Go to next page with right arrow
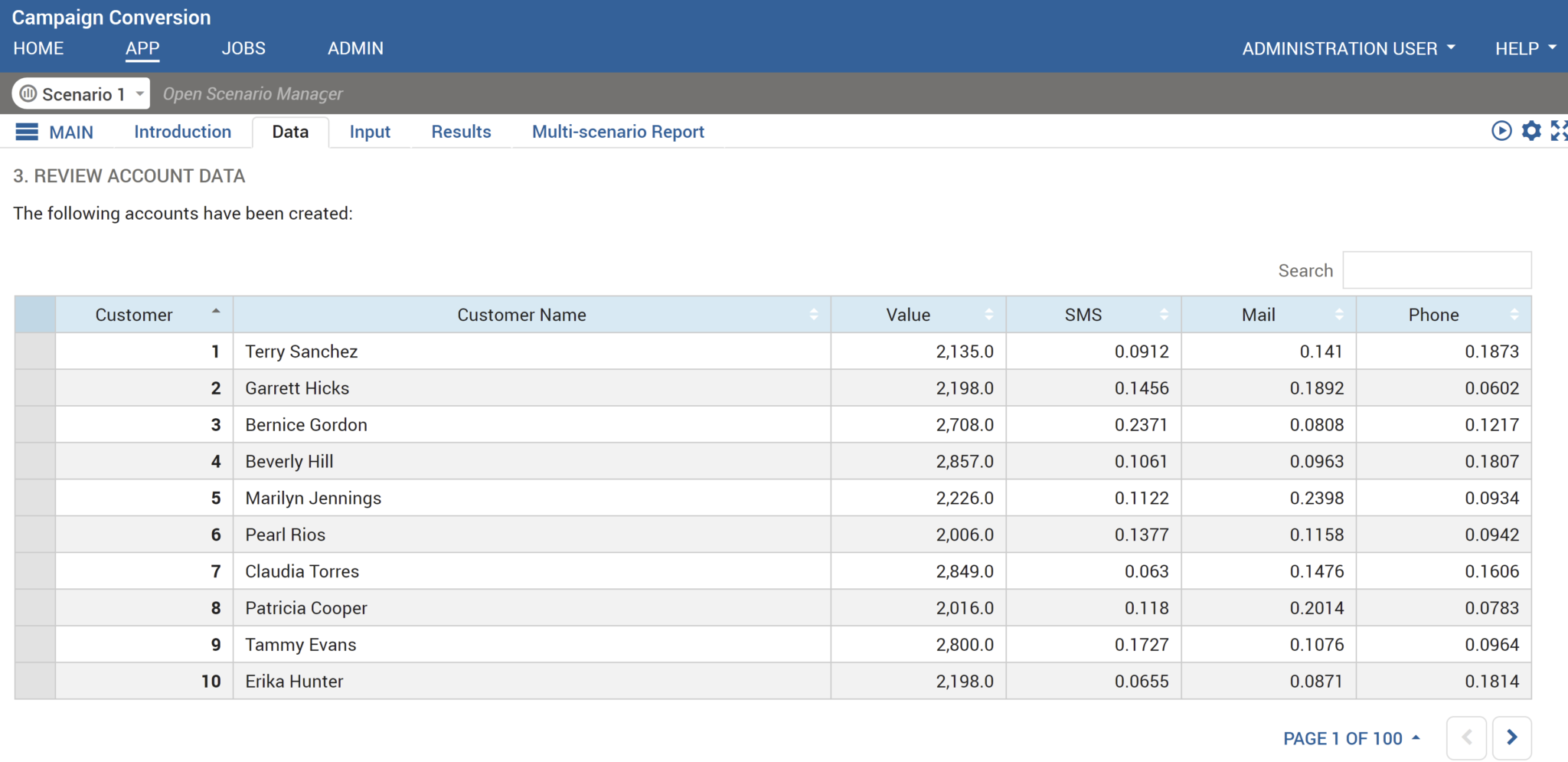This screenshot has width=1568, height=762. (x=1511, y=737)
